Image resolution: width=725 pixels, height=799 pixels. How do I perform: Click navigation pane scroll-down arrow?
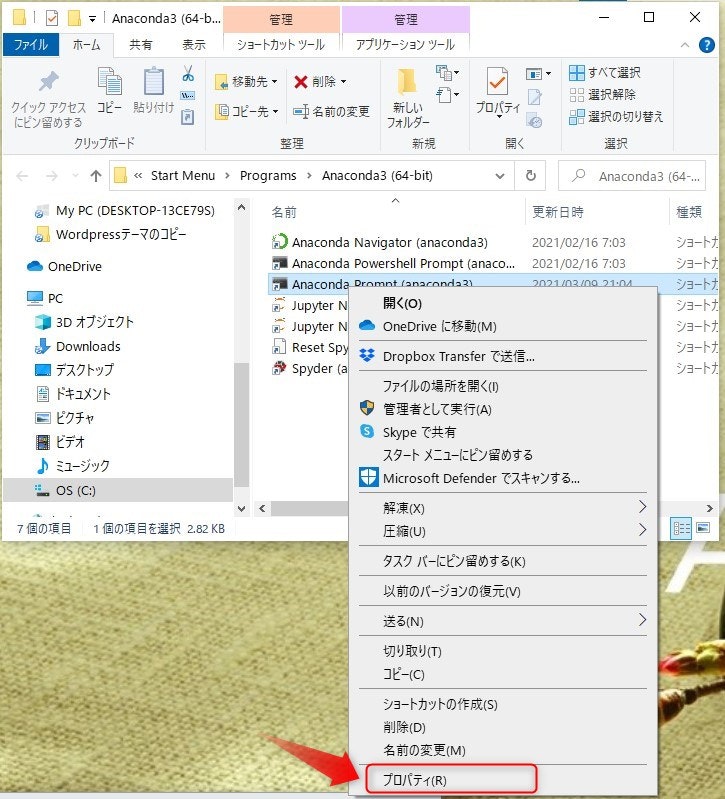click(241, 509)
